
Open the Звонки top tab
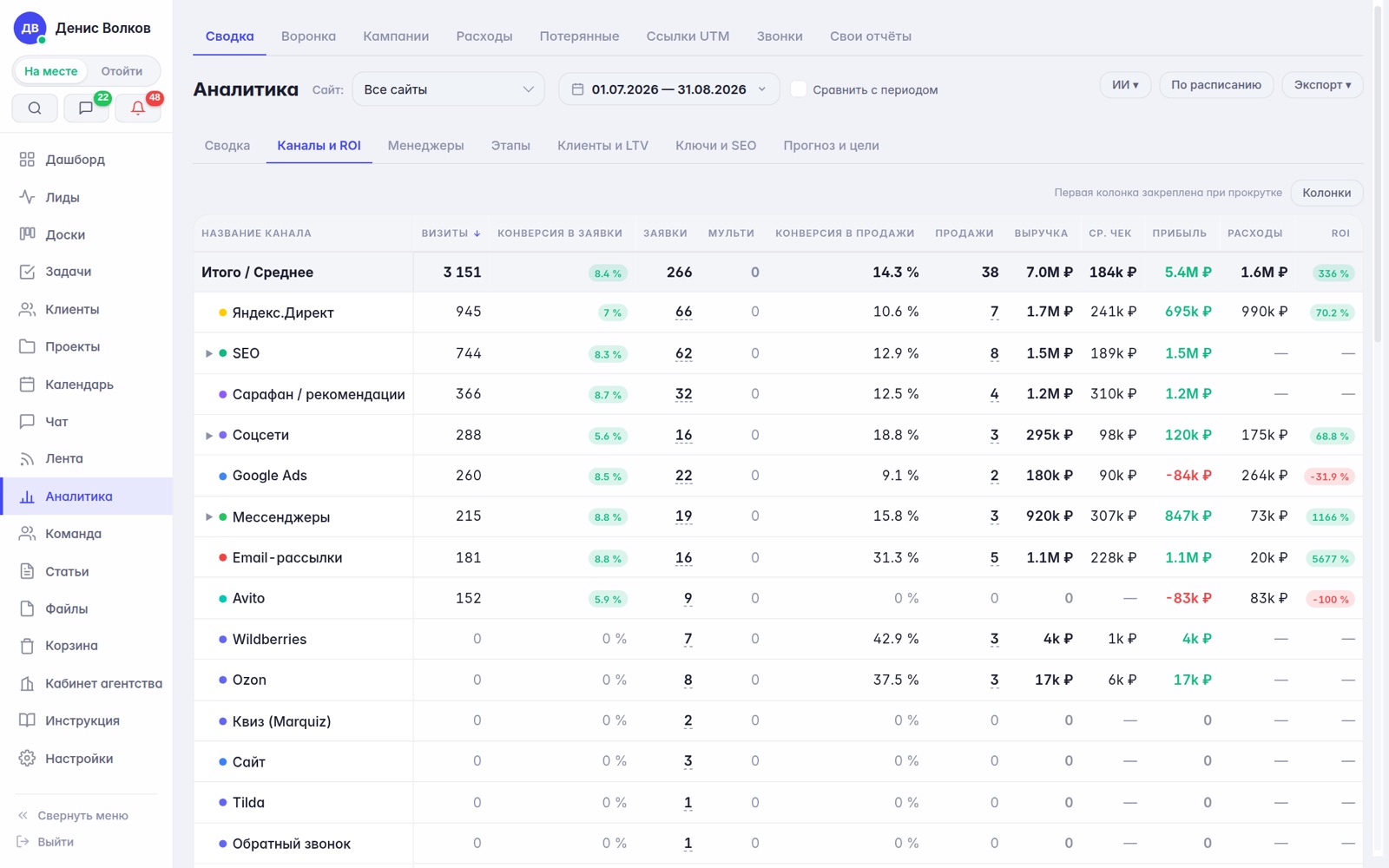pos(780,36)
